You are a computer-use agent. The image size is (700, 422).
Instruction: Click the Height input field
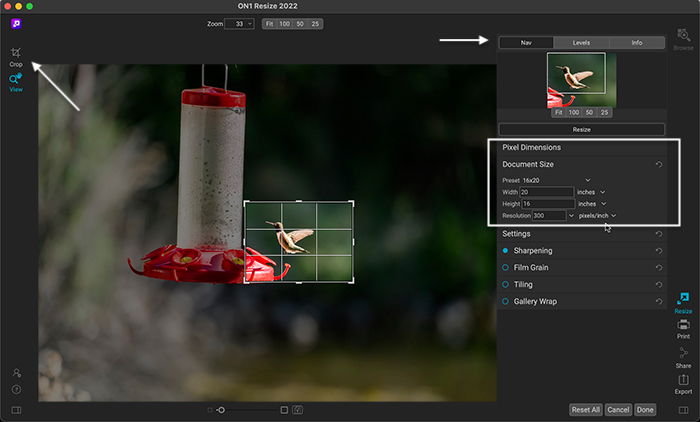point(549,204)
